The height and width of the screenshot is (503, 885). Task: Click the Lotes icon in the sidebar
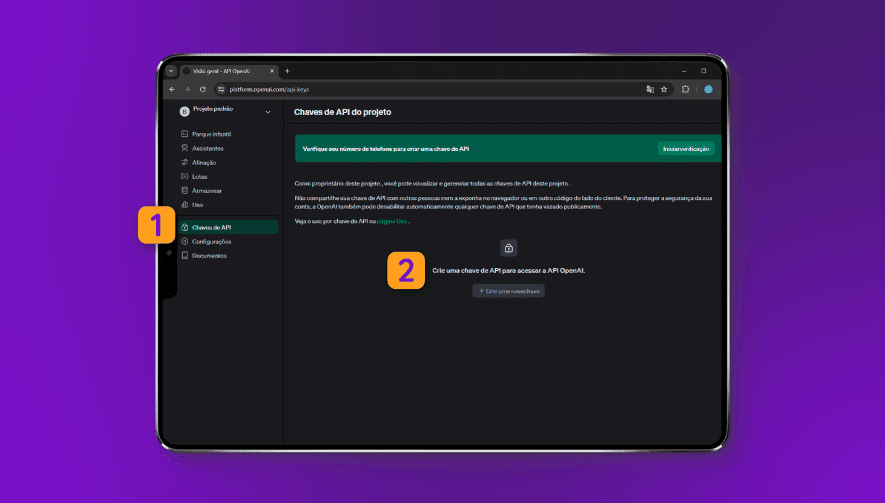(185, 177)
